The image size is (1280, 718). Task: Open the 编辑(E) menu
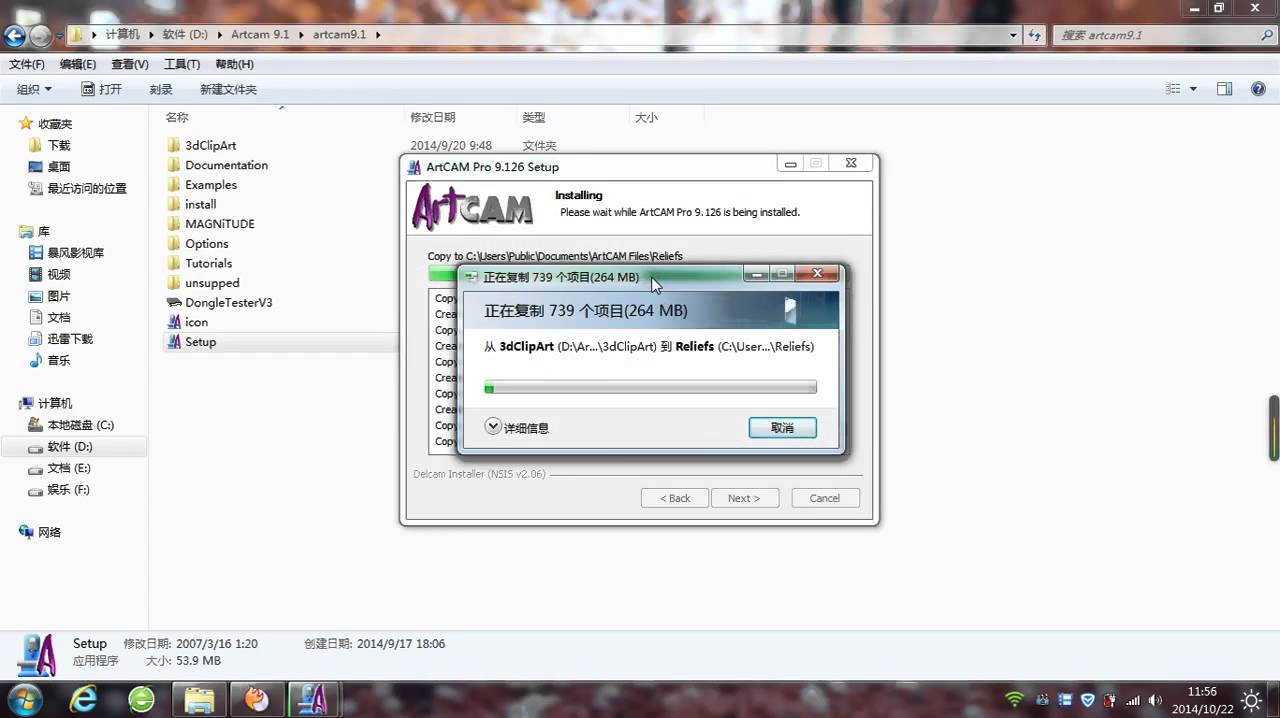(x=78, y=64)
